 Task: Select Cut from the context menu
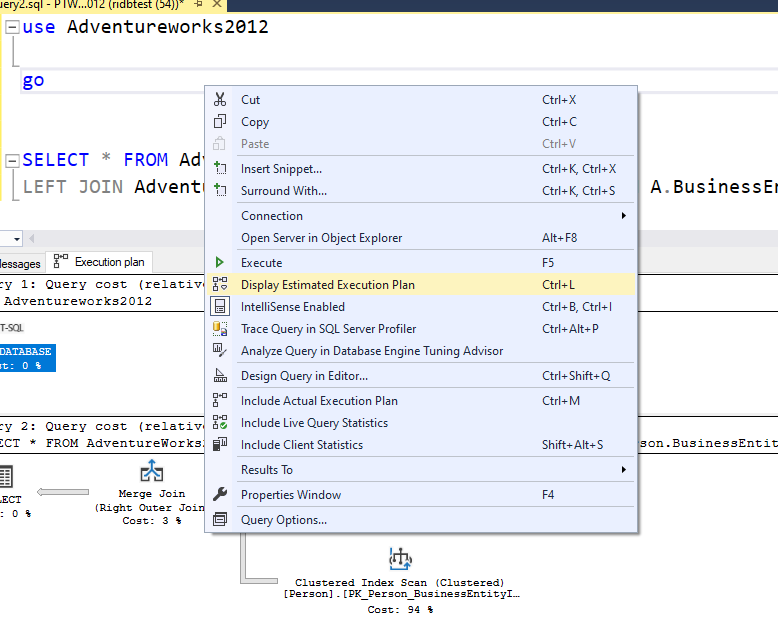(x=421, y=99)
